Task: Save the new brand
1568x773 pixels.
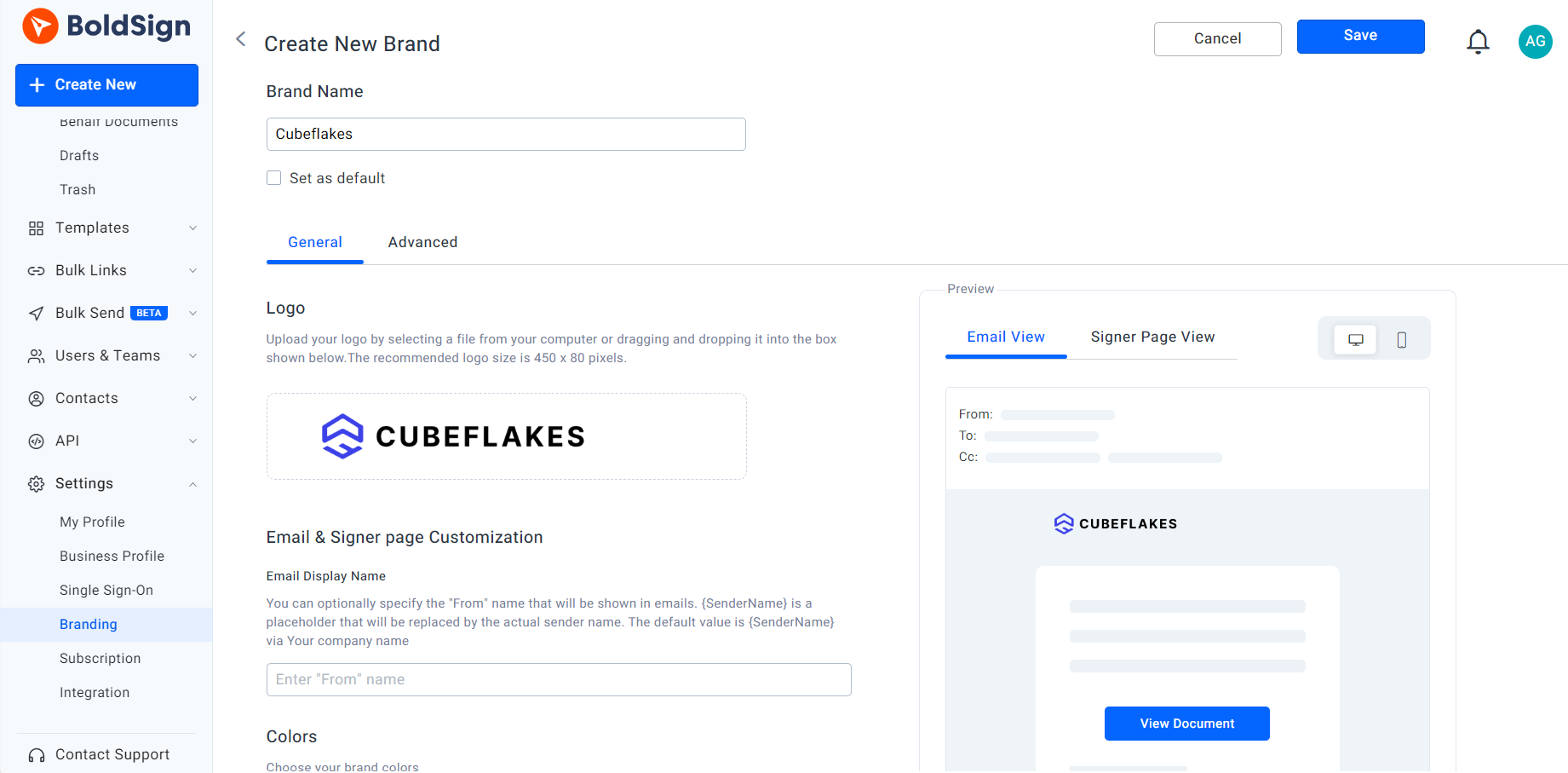Action: point(1360,36)
